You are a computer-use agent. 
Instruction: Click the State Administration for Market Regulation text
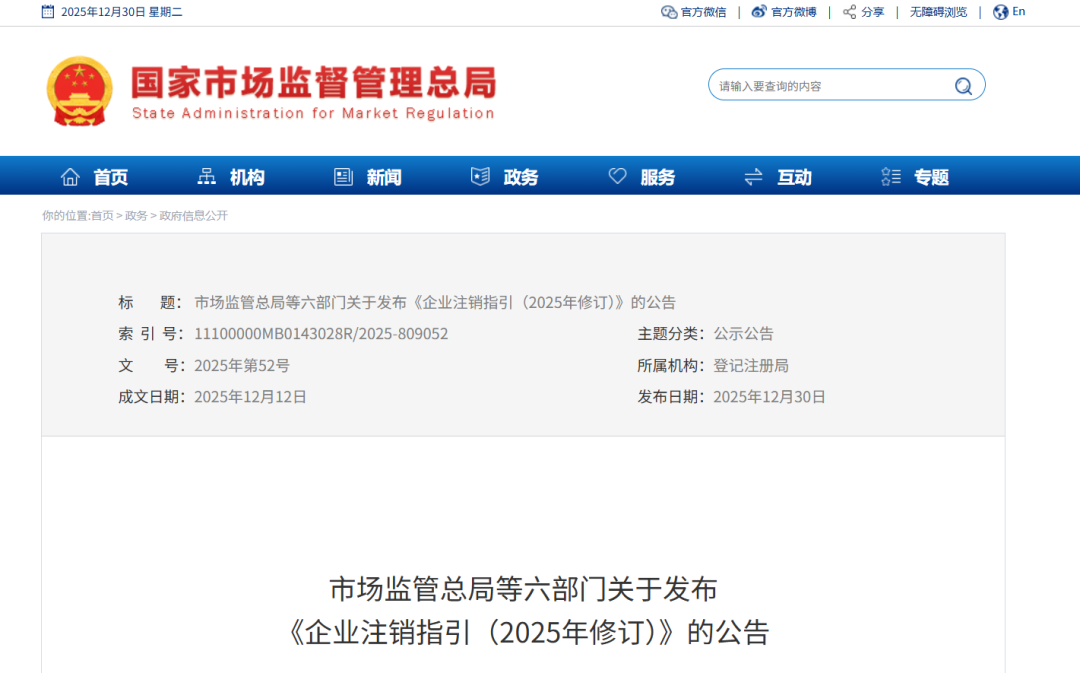click(313, 114)
